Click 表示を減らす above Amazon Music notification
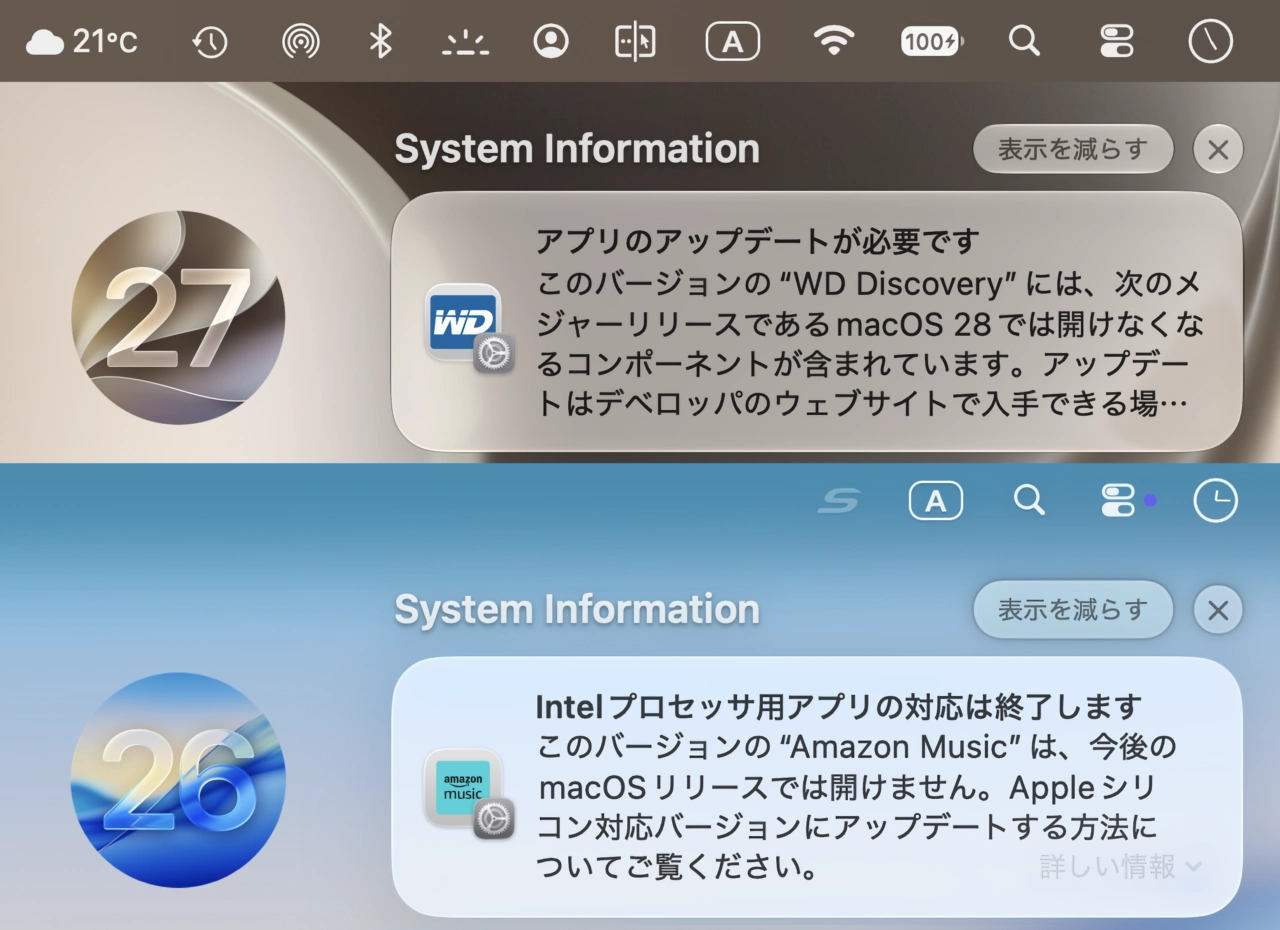This screenshot has width=1280, height=930. [x=1073, y=610]
